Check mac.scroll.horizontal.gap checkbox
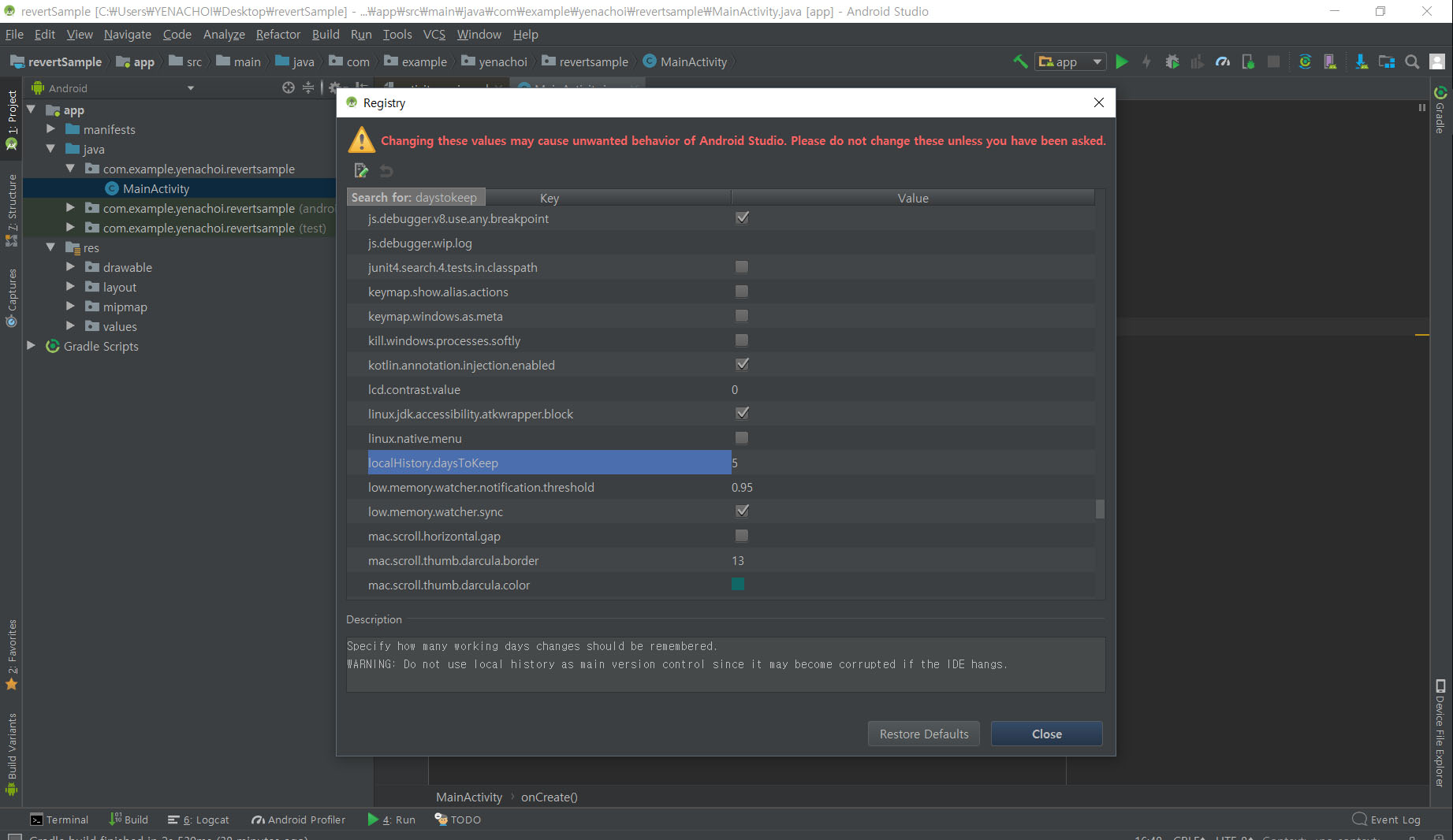The width and height of the screenshot is (1453, 840). pos(742,536)
